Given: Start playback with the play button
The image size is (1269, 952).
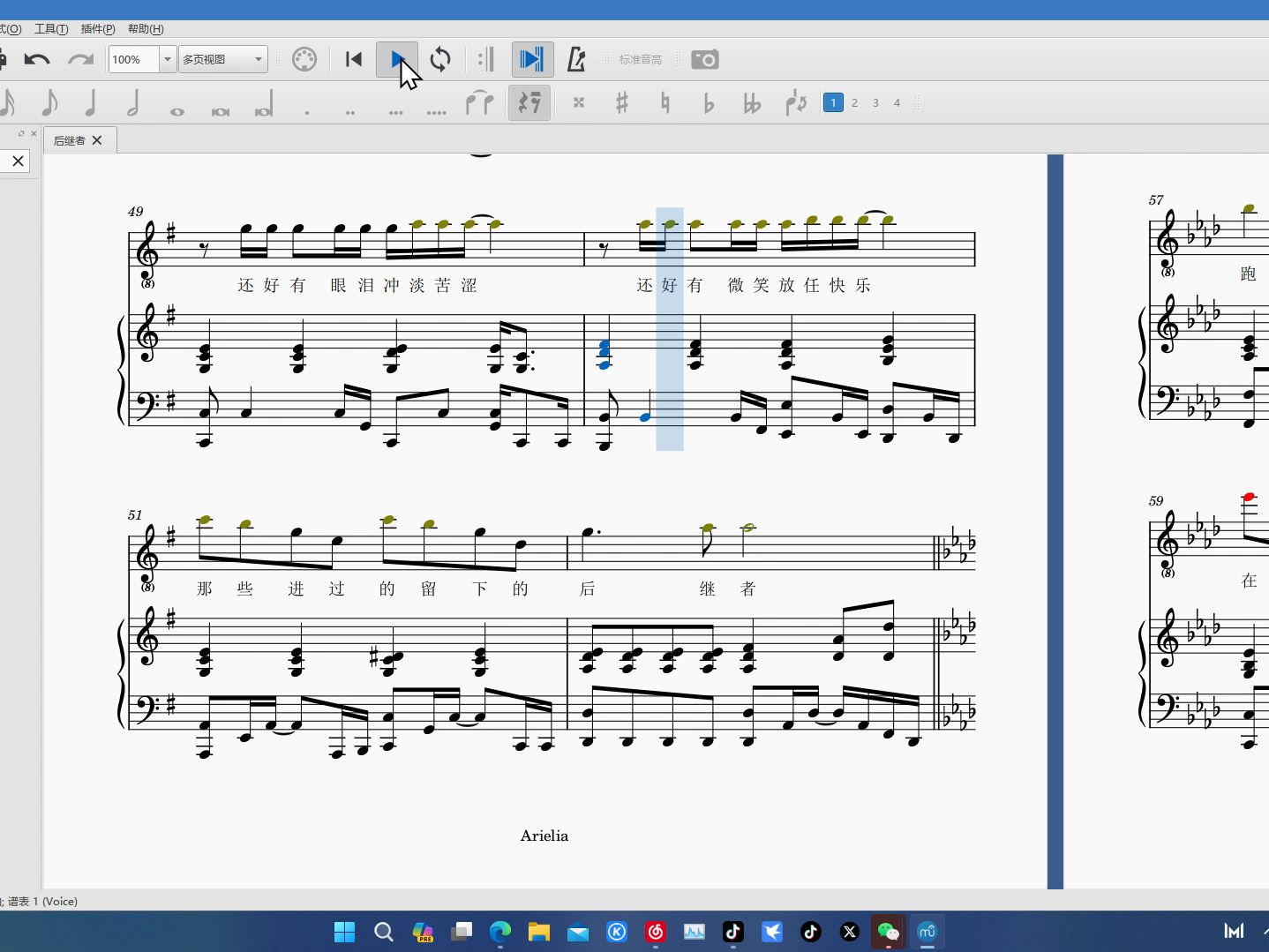Looking at the screenshot, I should coord(397,59).
